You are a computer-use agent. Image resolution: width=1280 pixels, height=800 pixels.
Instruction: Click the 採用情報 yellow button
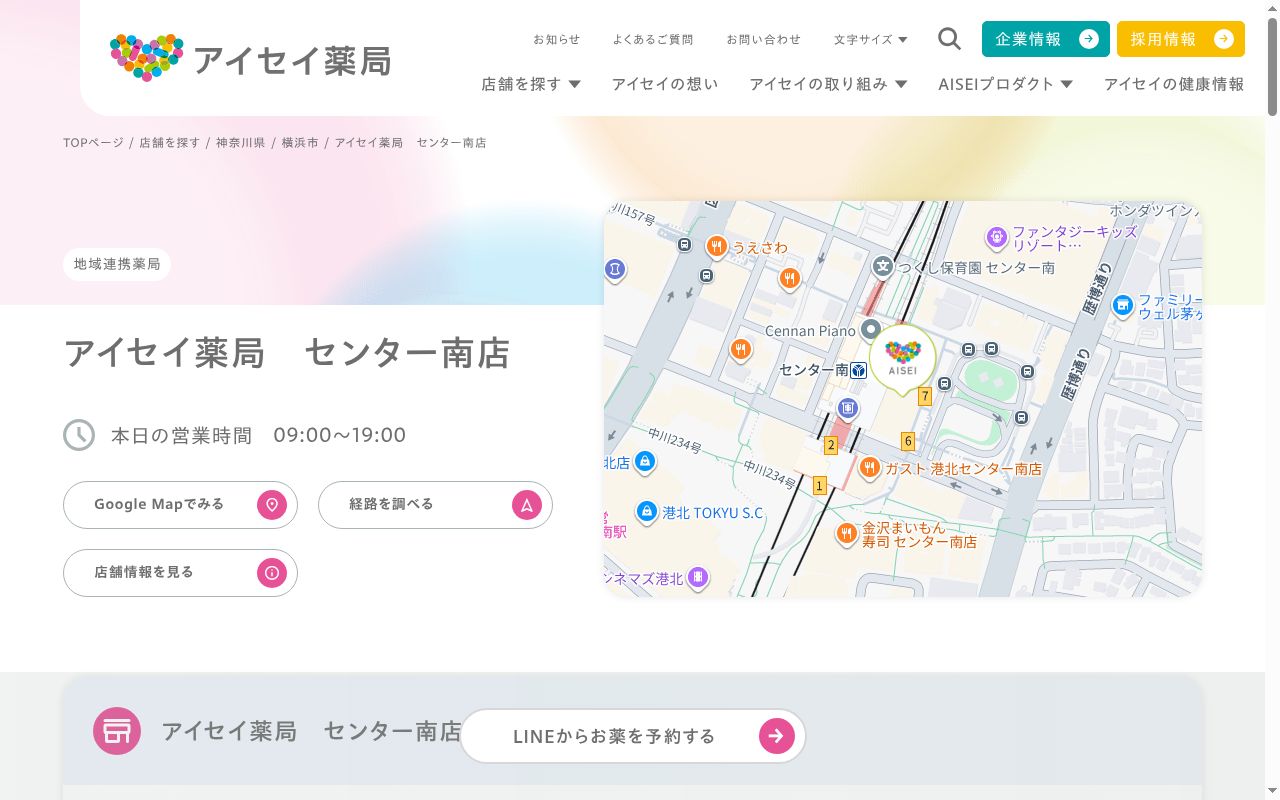coord(1181,39)
